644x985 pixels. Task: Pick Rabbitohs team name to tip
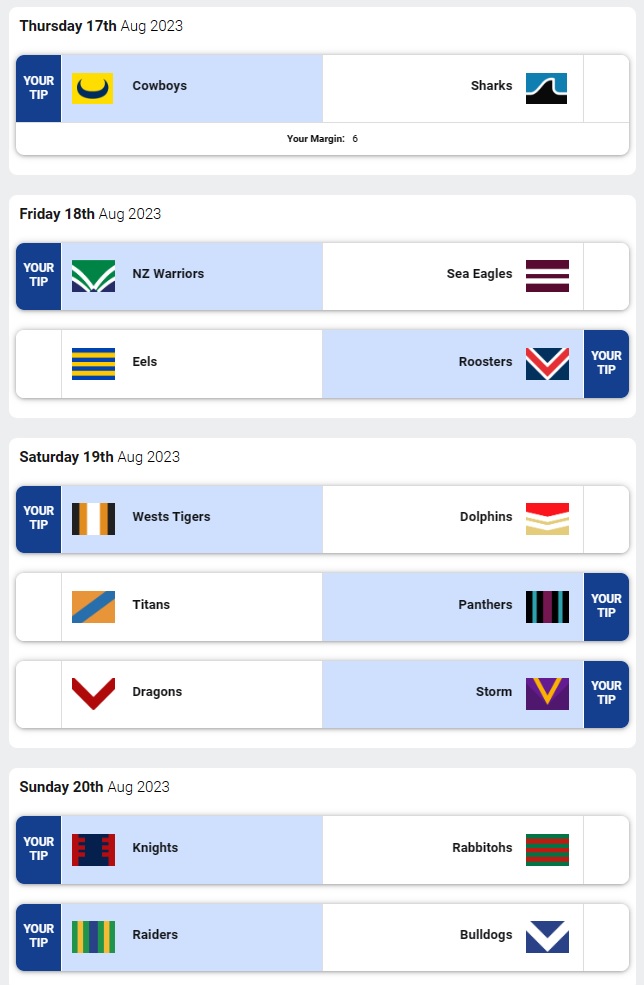tap(482, 848)
